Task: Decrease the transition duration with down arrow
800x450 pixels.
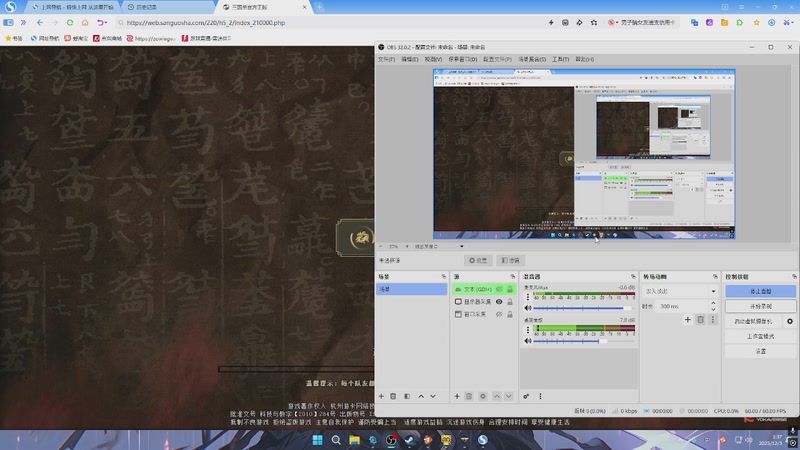Action: click(713, 309)
